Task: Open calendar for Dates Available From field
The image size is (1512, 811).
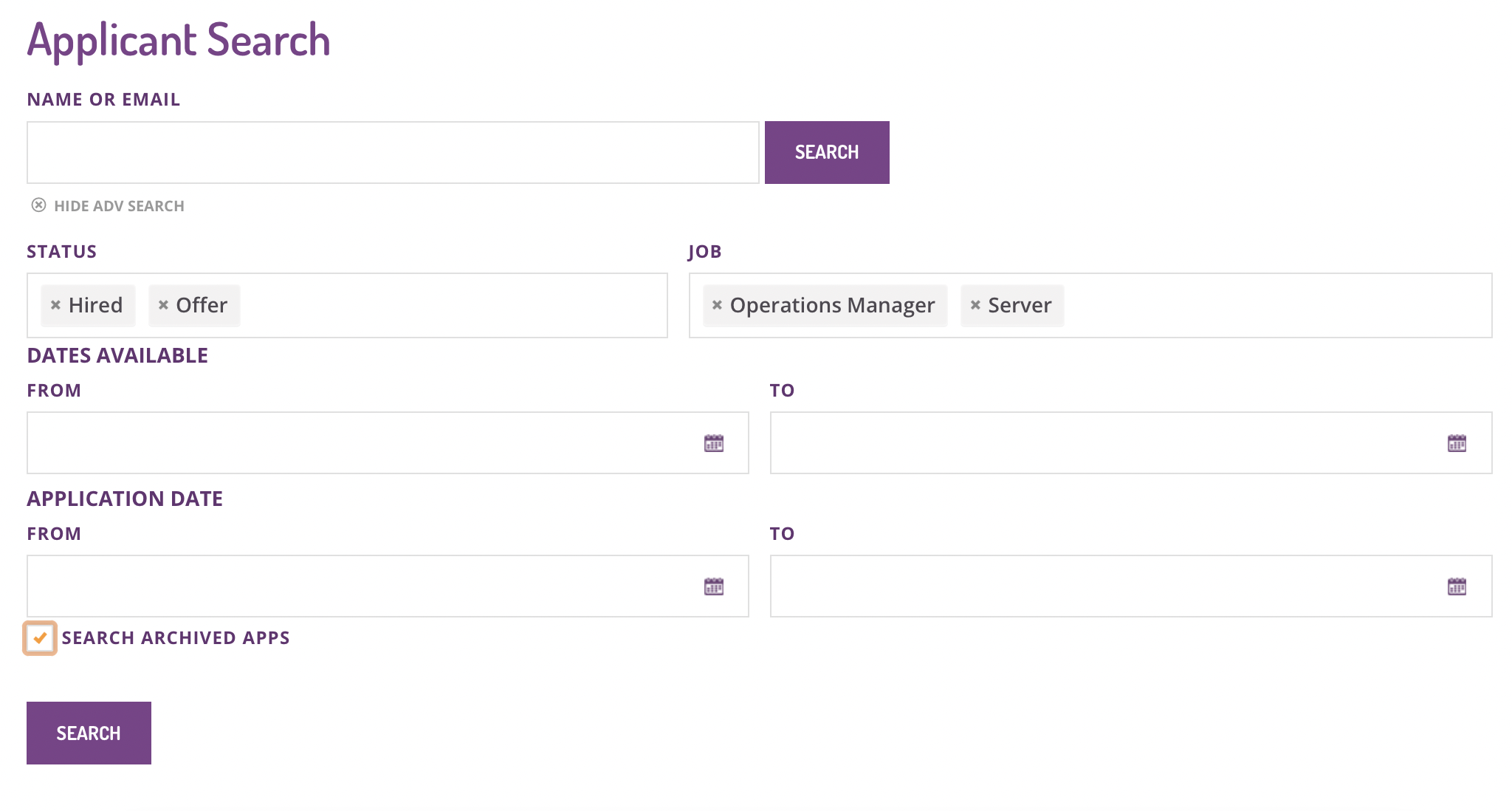Action: pyautogui.click(x=713, y=443)
